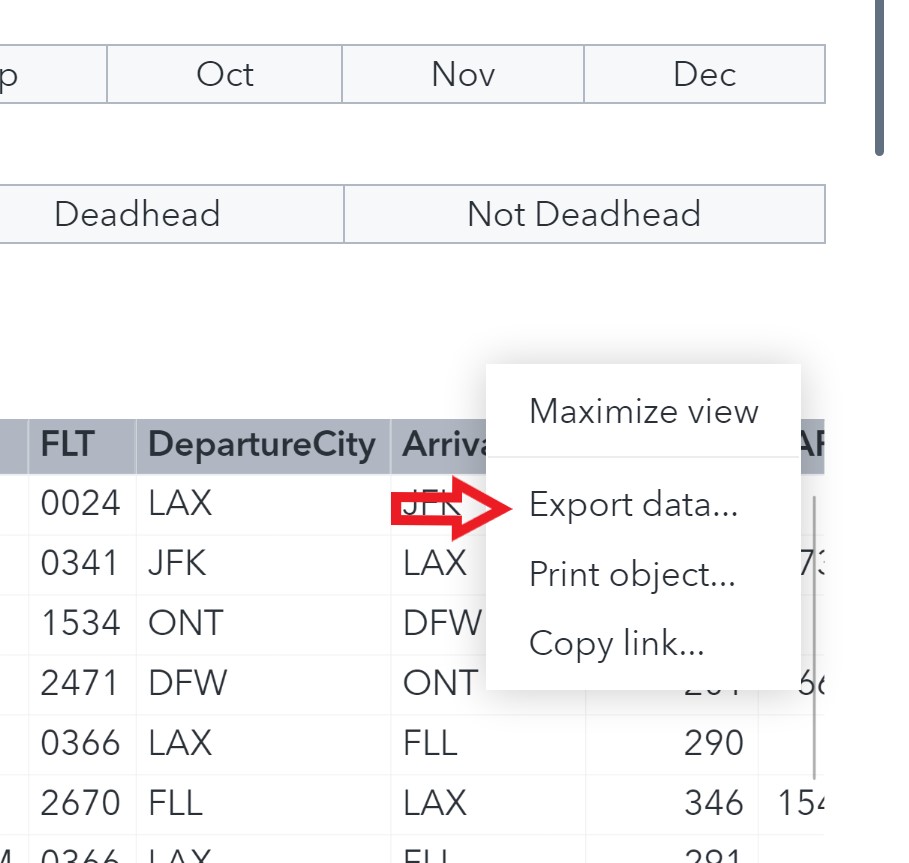Click the 290 value cell
Viewport: 909px width, 863px height.
(x=715, y=743)
